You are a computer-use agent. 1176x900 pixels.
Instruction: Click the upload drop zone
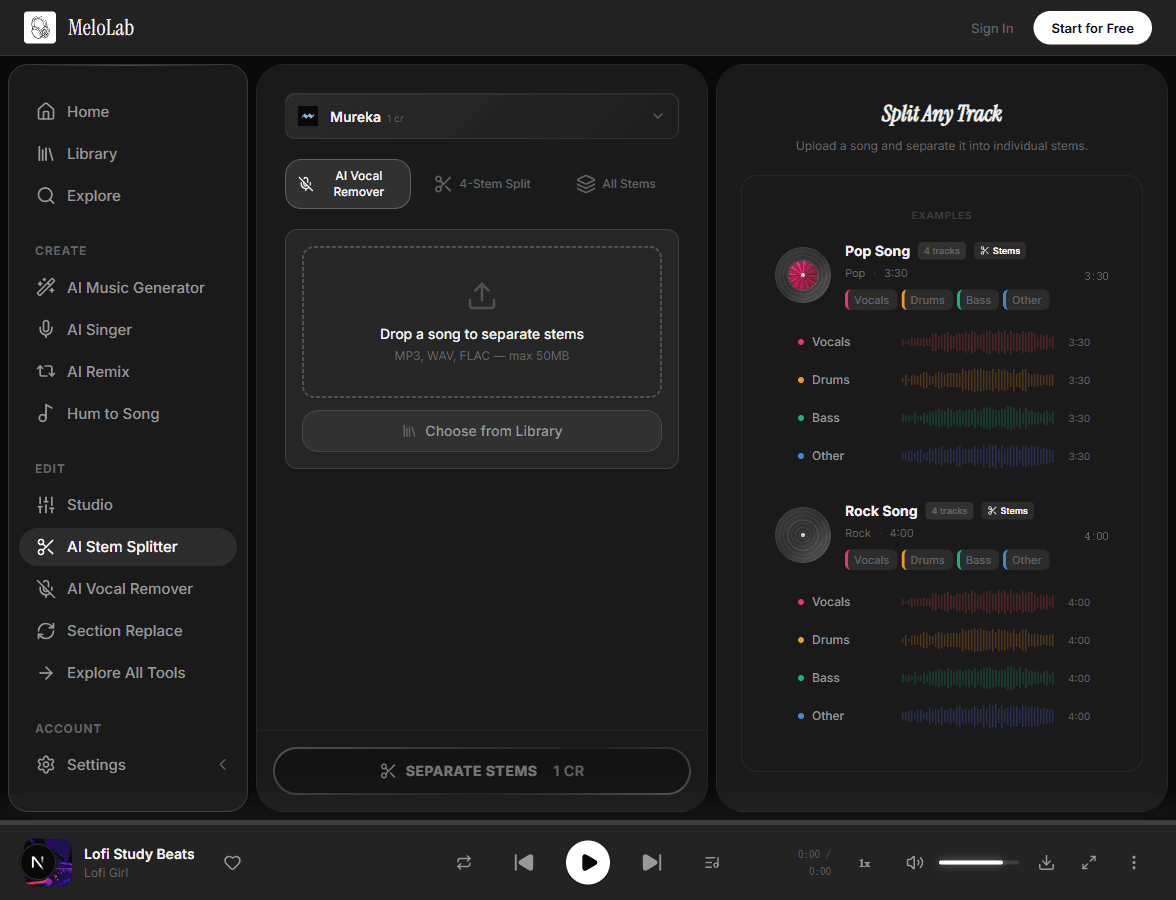[482, 322]
